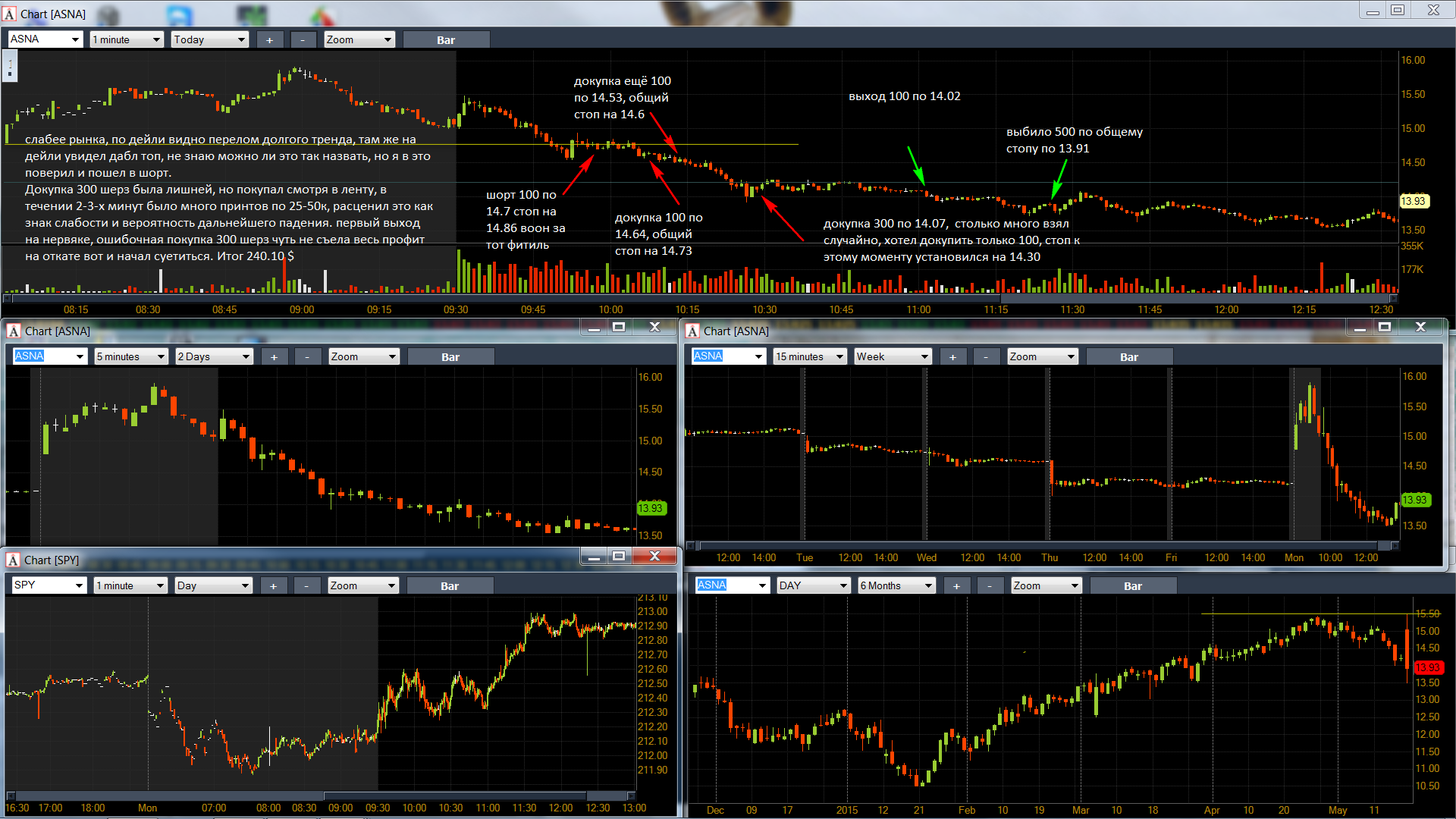Image resolution: width=1456 pixels, height=819 pixels.
Task: Minimize the 15 minutes Chart [ASNA] window
Action: click(1360, 327)
